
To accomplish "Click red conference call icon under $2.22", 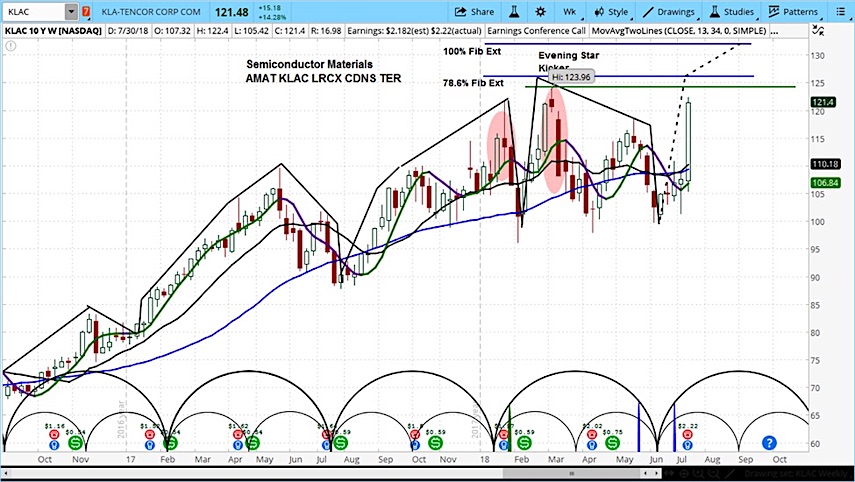I will 687,435.
